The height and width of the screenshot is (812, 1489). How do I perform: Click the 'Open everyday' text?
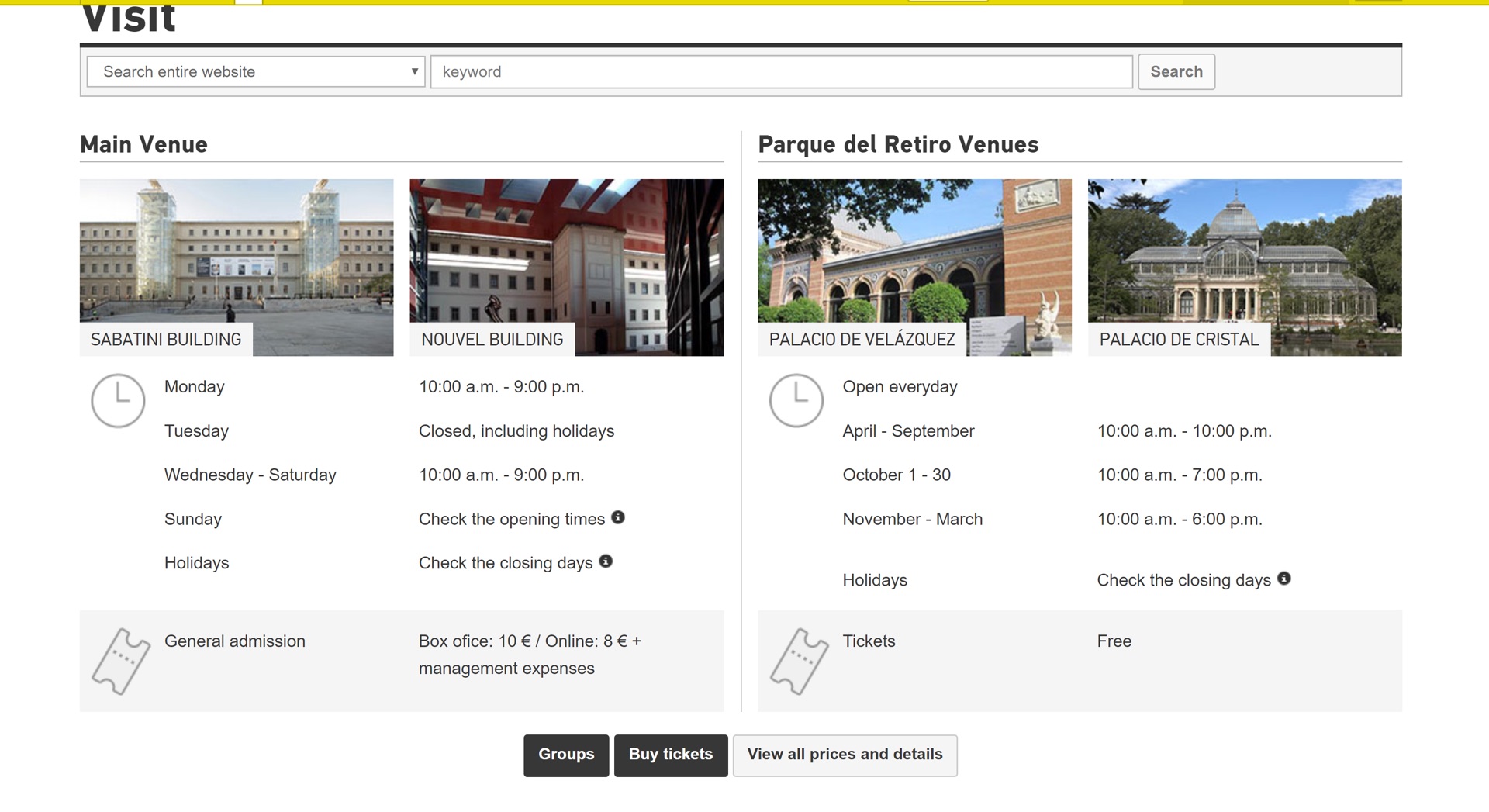point(900,387)
